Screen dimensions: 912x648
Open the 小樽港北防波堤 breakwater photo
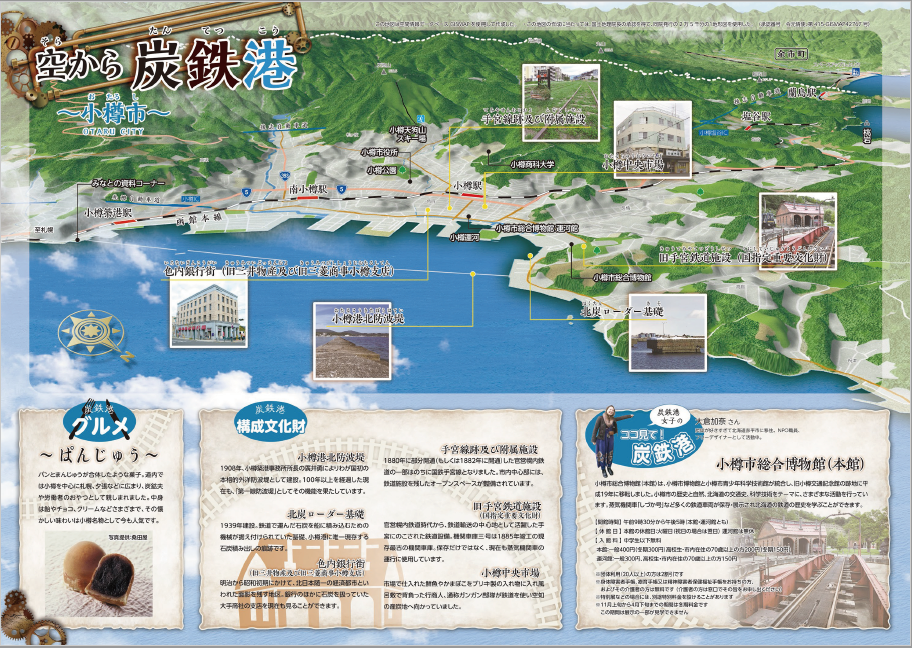(x=351, y=340)
